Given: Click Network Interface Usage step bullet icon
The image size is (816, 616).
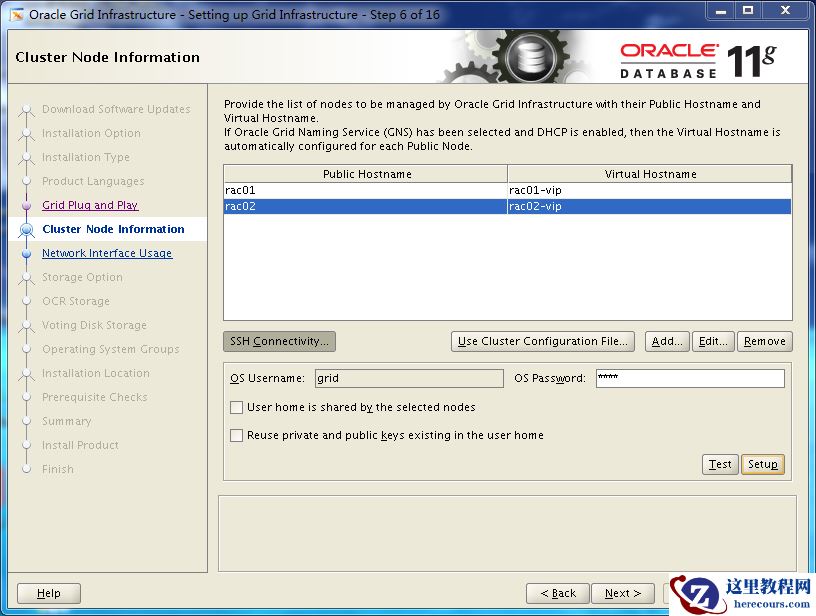Looking at the screenshot, I should (27, 253).
